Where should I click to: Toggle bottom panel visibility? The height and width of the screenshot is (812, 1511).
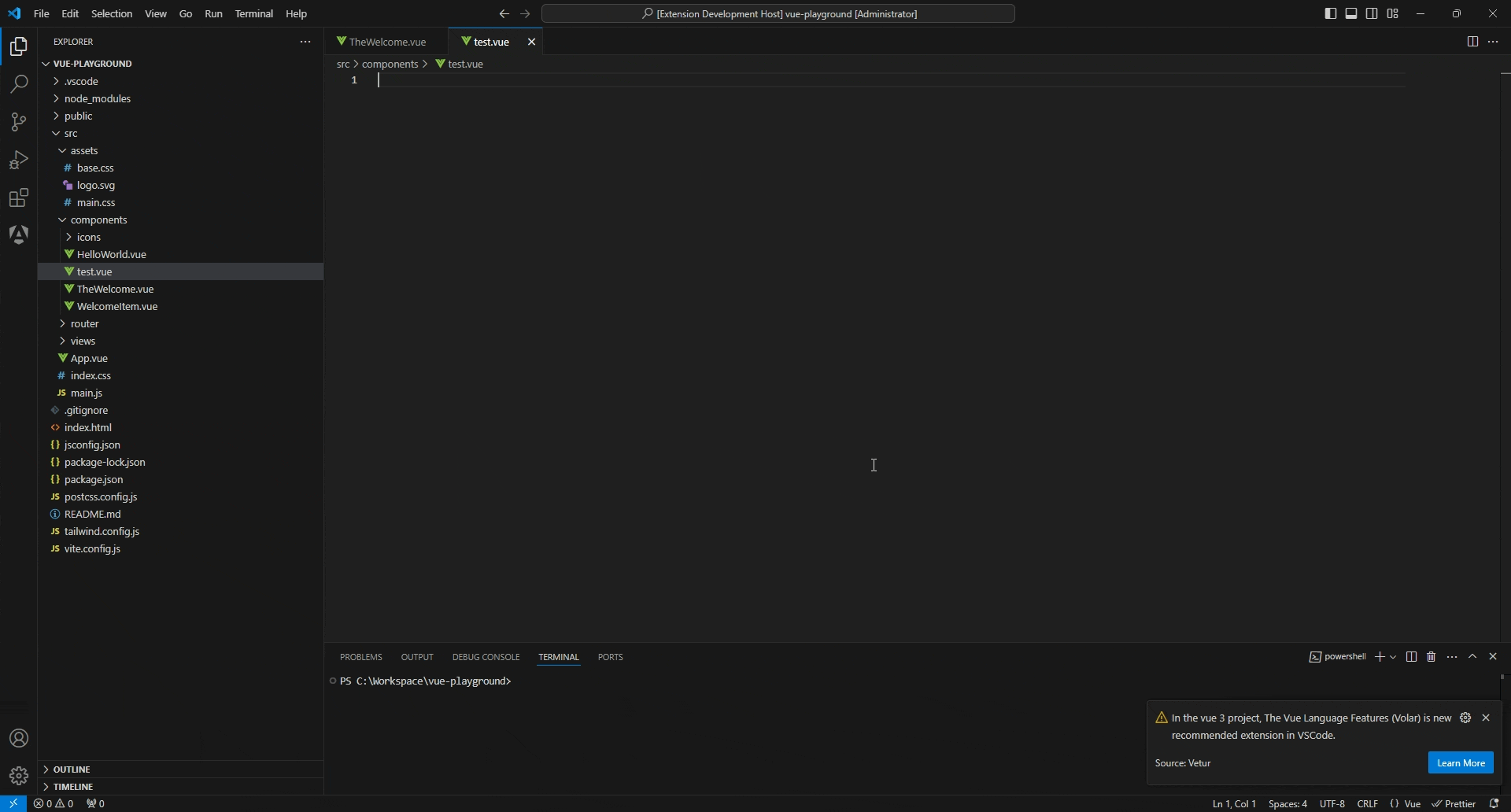pyautogui.click(x=1351, y=14)
